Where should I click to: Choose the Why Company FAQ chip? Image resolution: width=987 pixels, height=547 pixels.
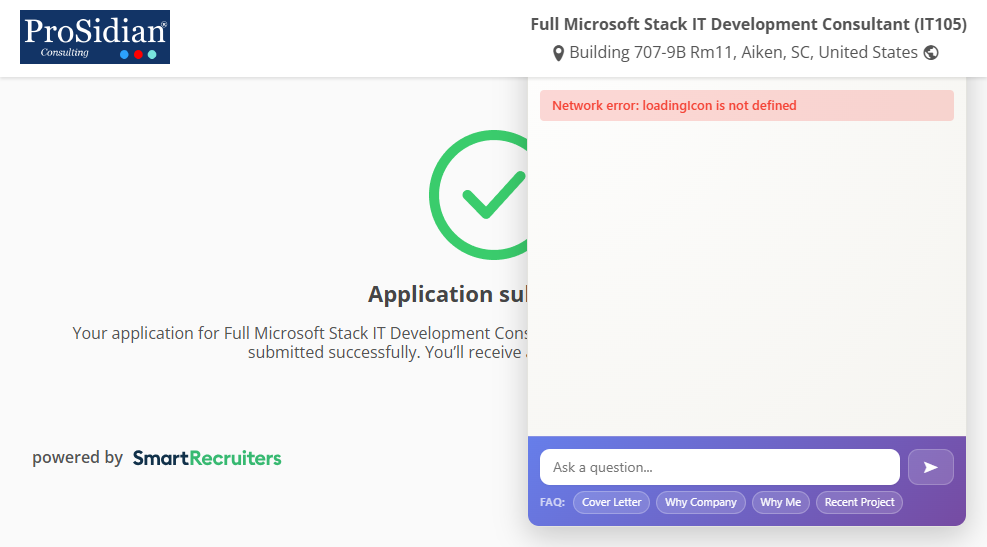pos(700,502)
